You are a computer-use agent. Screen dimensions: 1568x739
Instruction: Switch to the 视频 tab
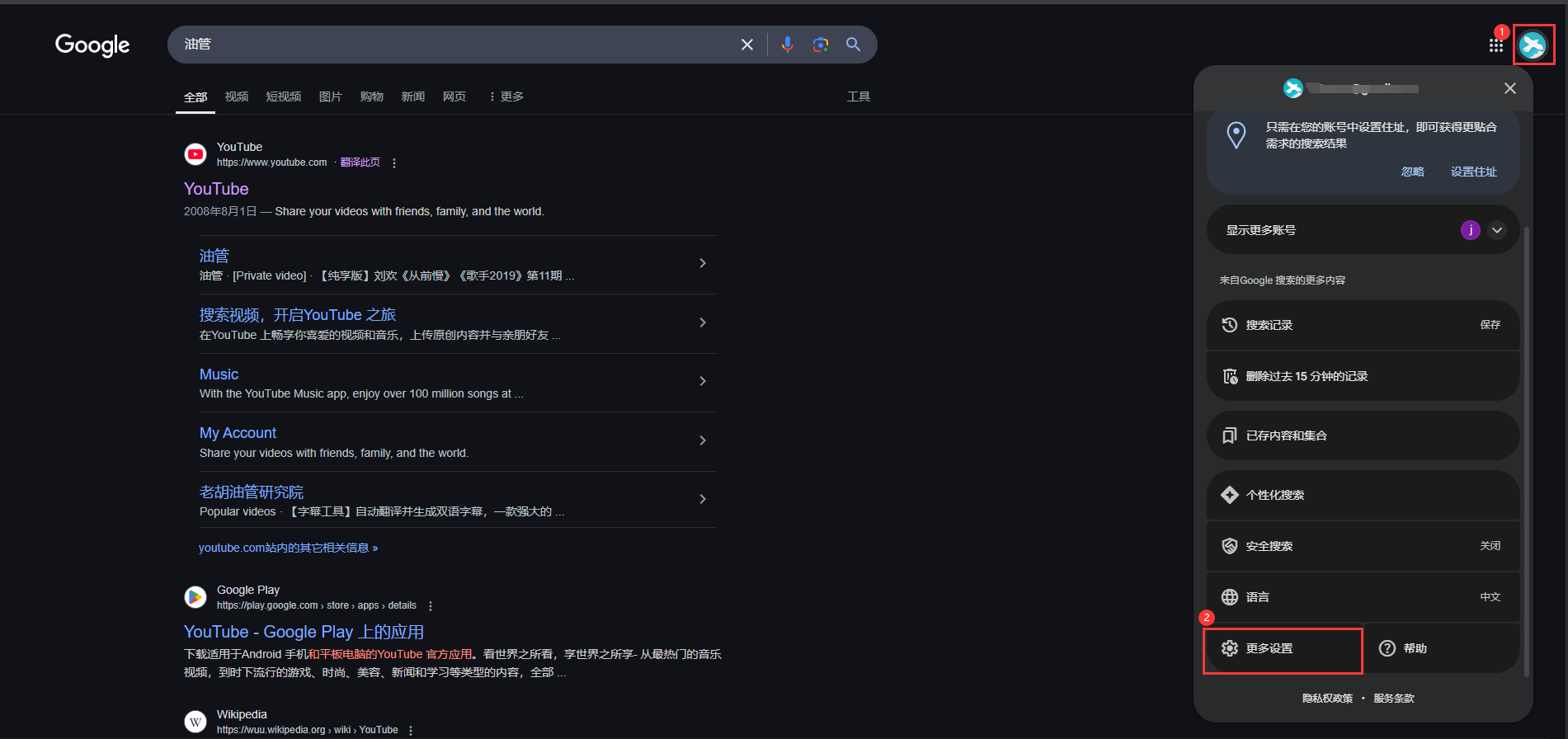(x=237, y=96)
